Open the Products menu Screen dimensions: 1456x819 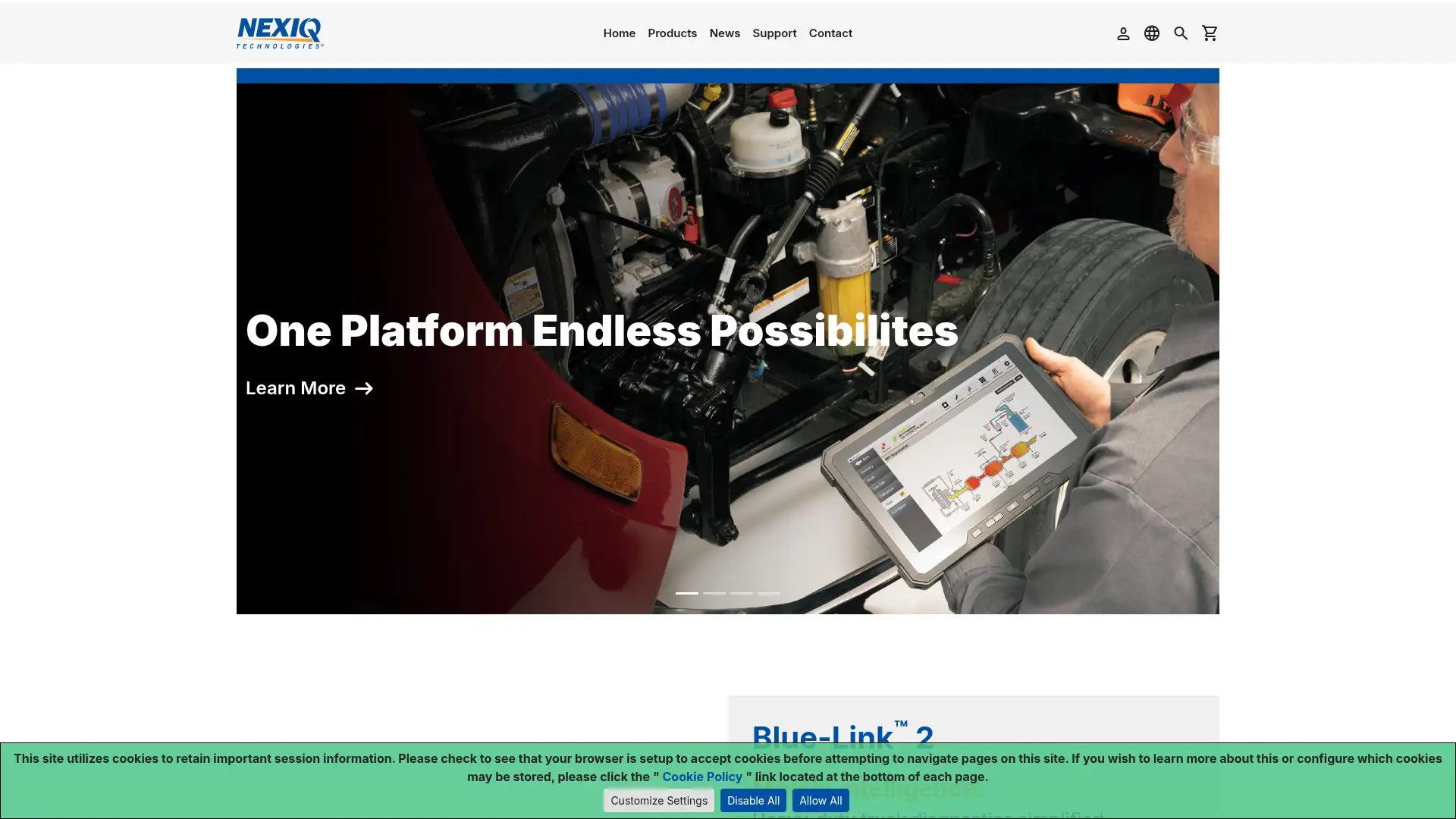[x=672, y=33]
